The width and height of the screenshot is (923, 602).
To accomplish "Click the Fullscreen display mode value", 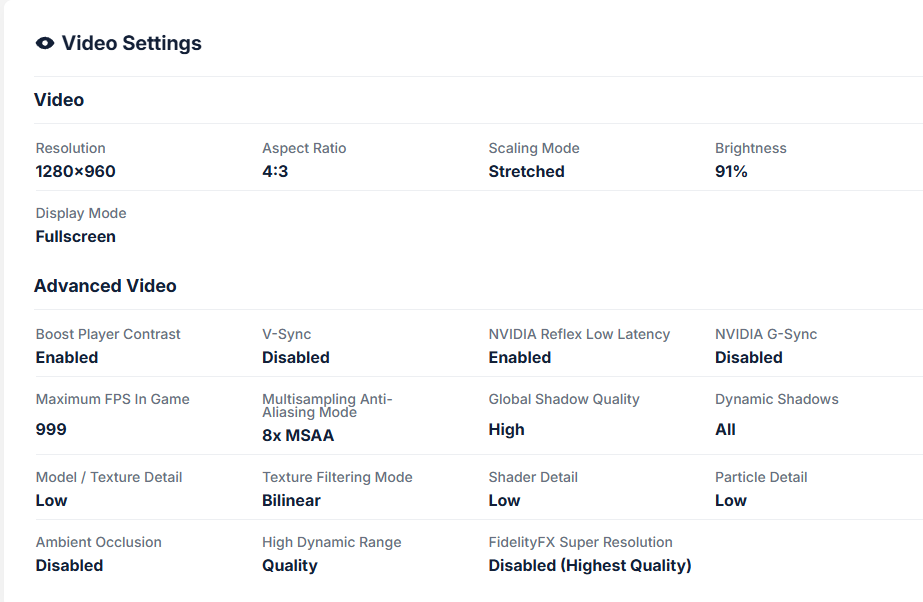I will coord(75,236).
